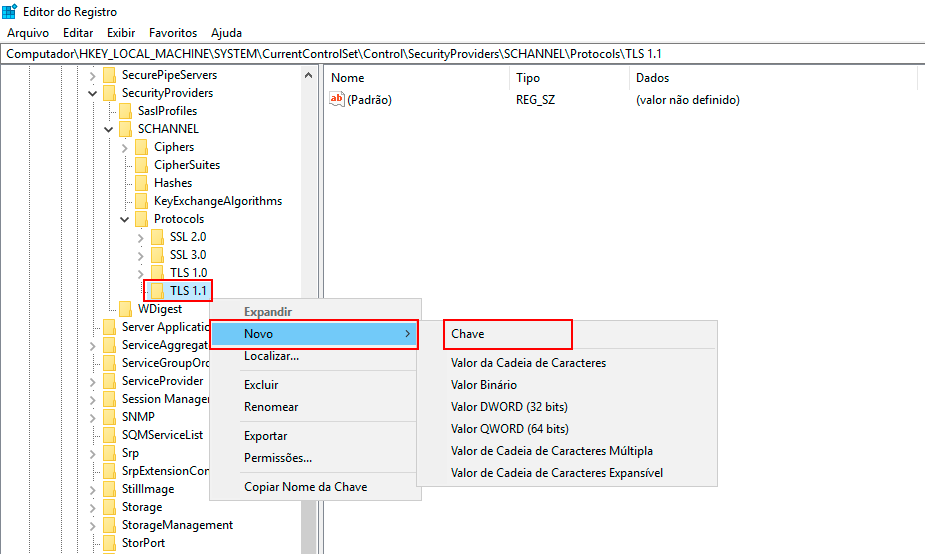The width and height of the screenshot is (925, 554).
Task: Select the Session Manager tree entry
Action: click(x=165, y=399)
